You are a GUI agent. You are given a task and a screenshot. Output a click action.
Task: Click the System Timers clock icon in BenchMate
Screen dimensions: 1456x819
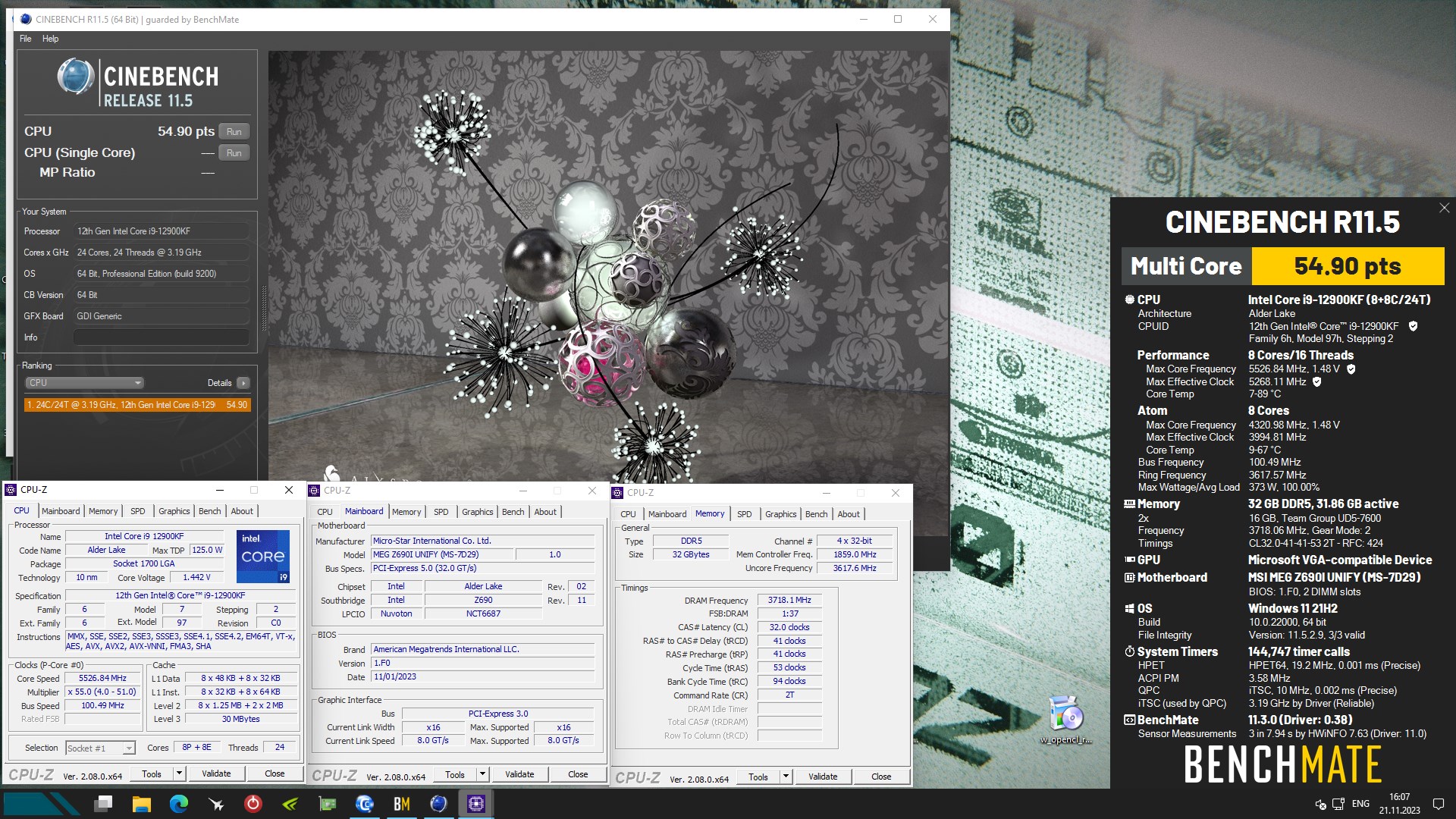point(1129,651)
